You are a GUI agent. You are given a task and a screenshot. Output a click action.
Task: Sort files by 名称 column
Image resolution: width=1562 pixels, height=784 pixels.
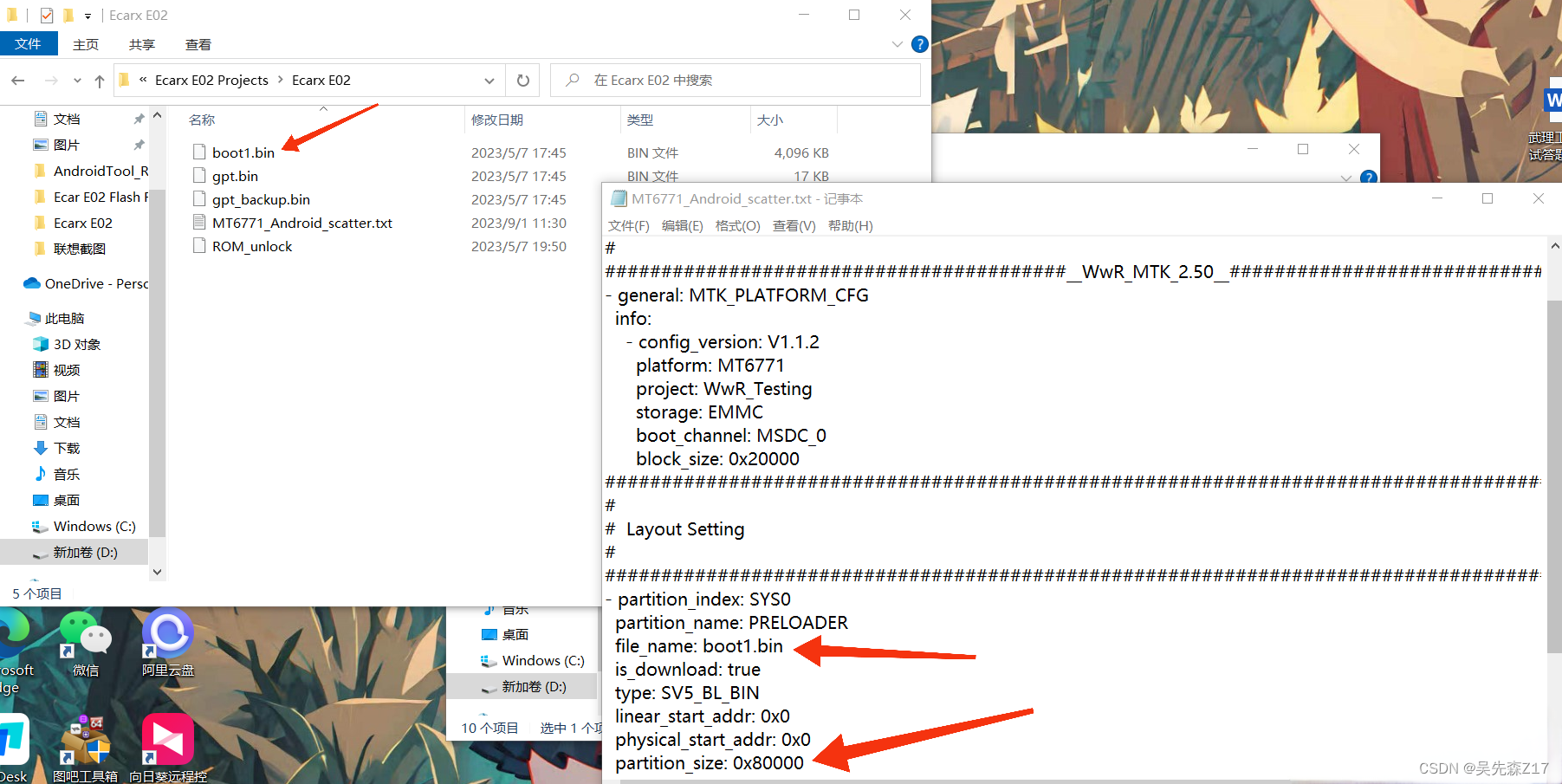click(x=202, y=120)
